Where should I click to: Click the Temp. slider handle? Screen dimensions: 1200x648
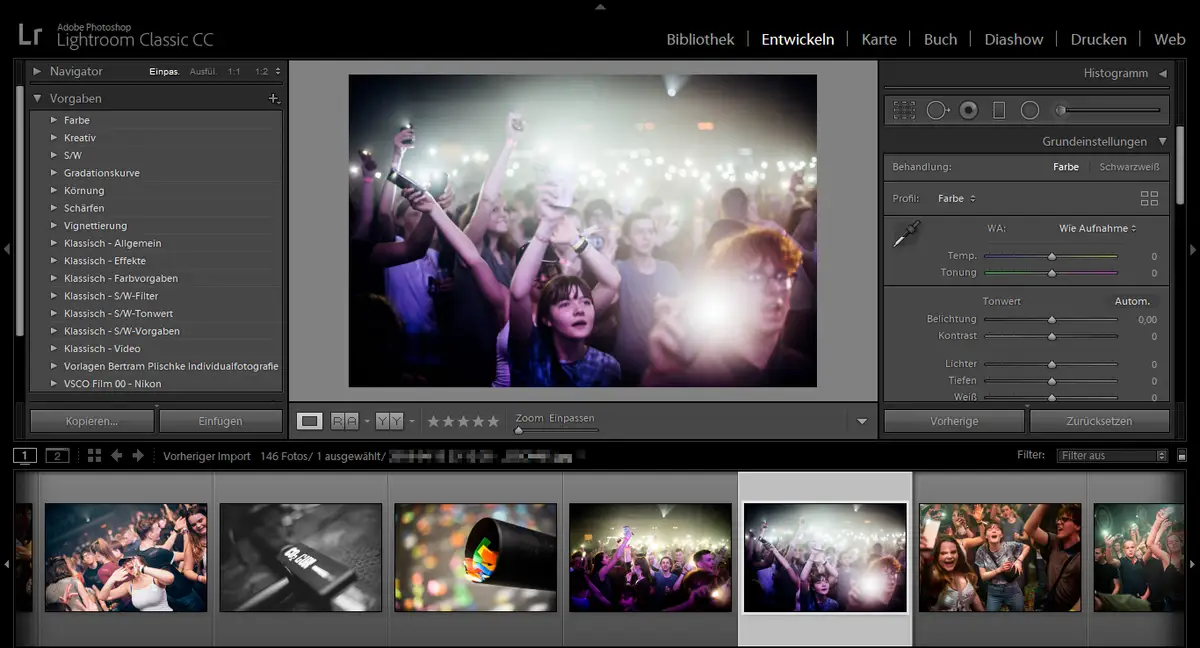pyautogui.click(x=1051, y=256)
